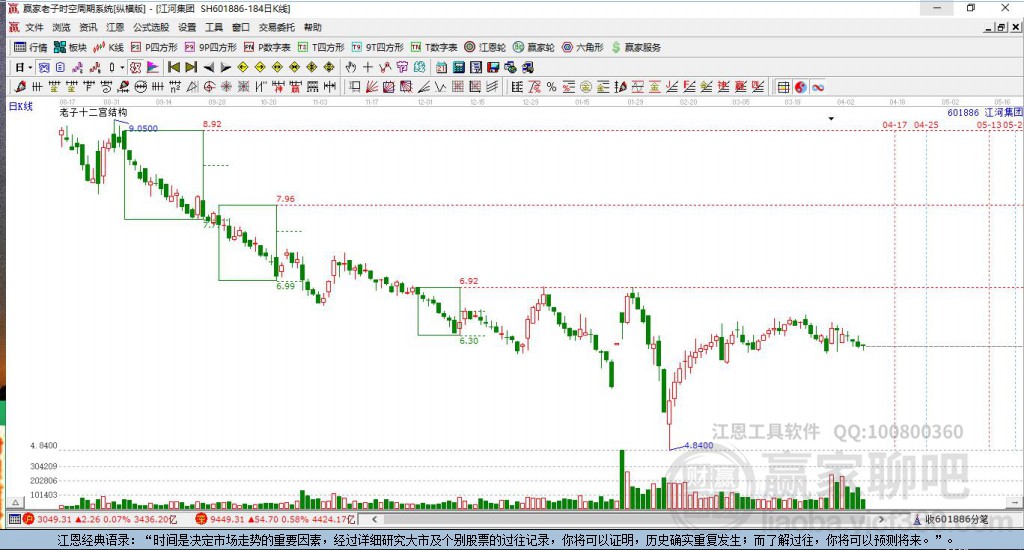The width and height of the screenshot is (1024, 550).
Task: Click the 日K线 label
Action: point(21,106)
